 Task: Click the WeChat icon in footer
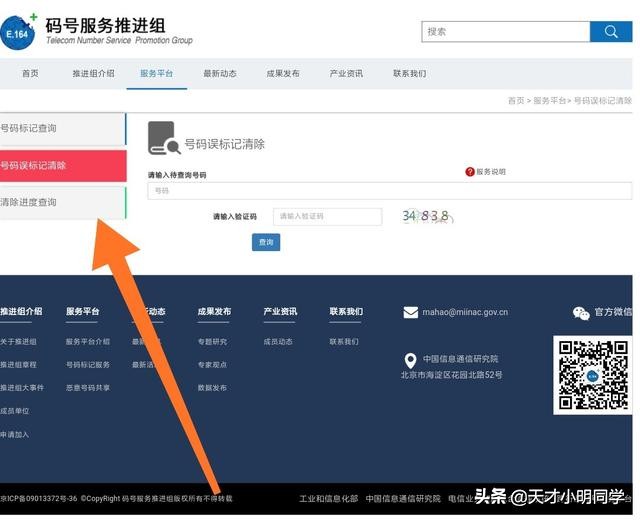pyautogui.click(x=581, y=313)
